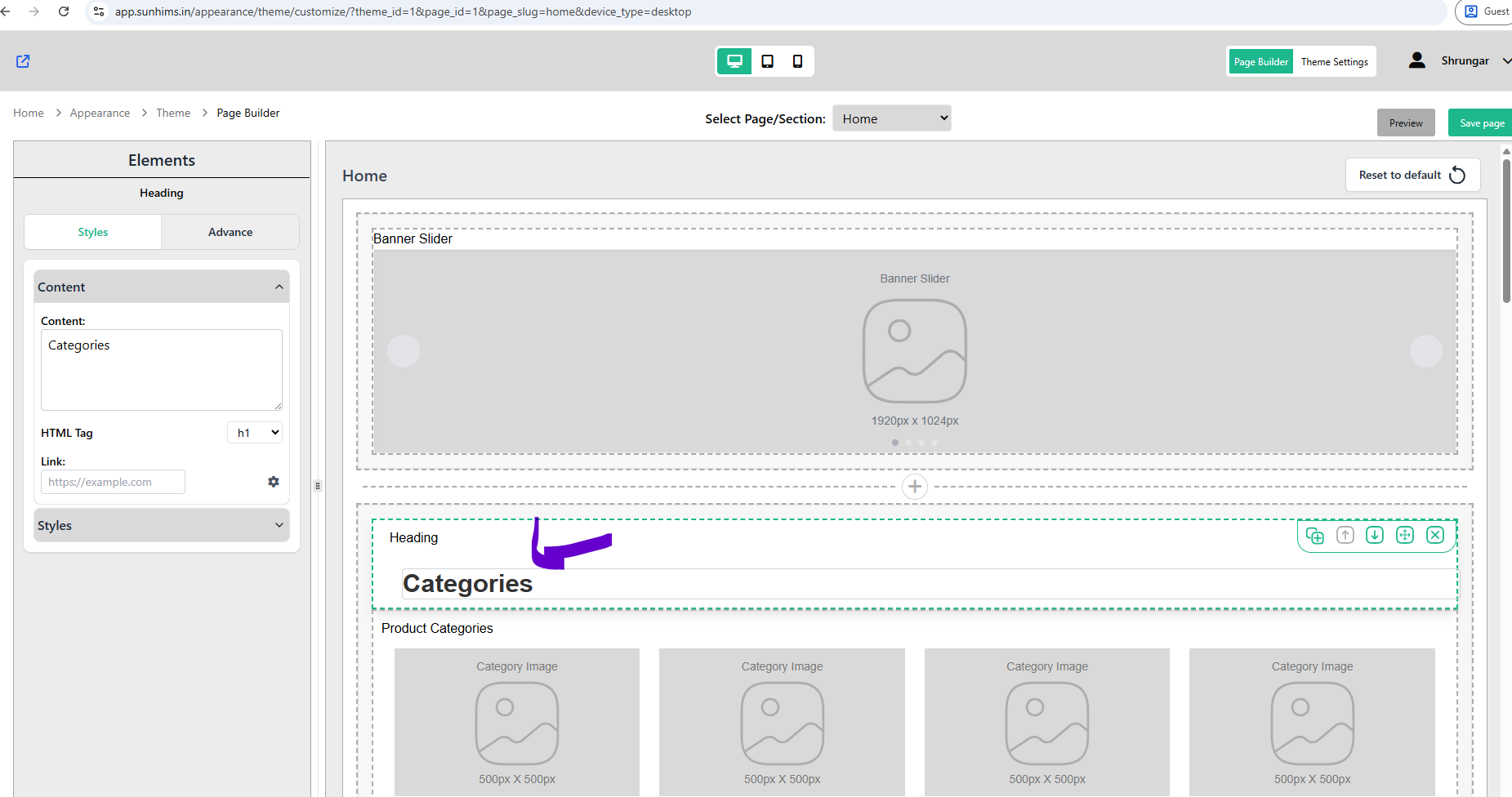The height and width of the screenshot is (797, 1512).
Task: Click the Banner Slider section label
Action: click(x=413, y=238)
